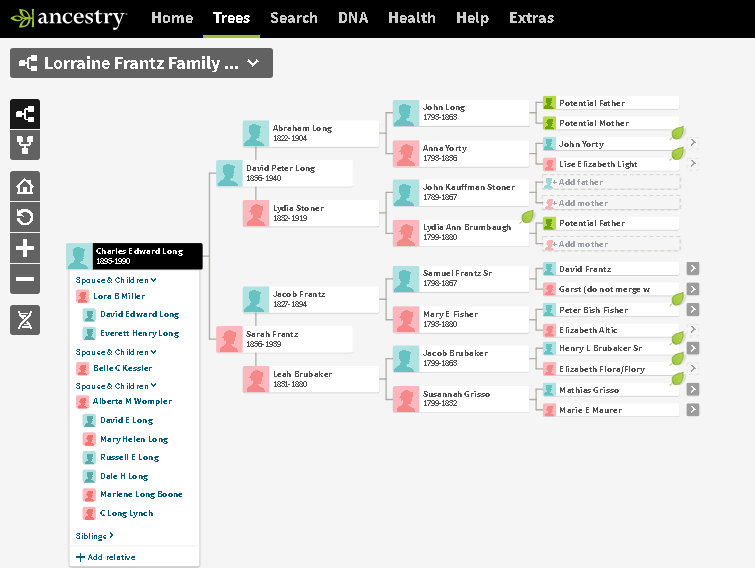Open the Search menu
The width and height of the screenshot is (755, 568).
pyautogui.click(x=293, y=18)
